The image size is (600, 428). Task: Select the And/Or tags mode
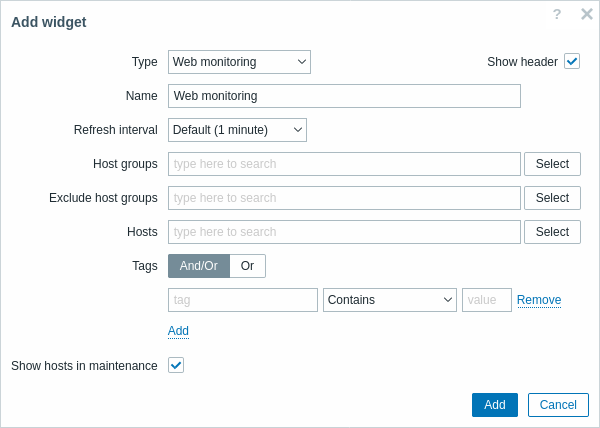(x=199, y=266)
